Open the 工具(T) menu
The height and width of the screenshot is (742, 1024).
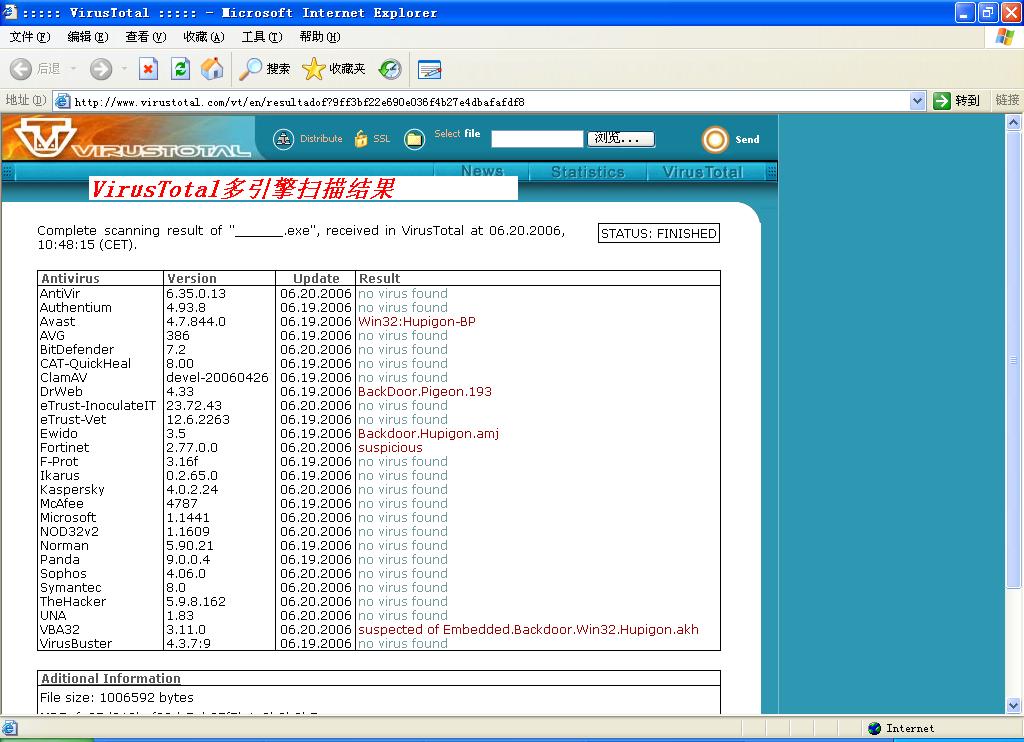click(261, 37)
